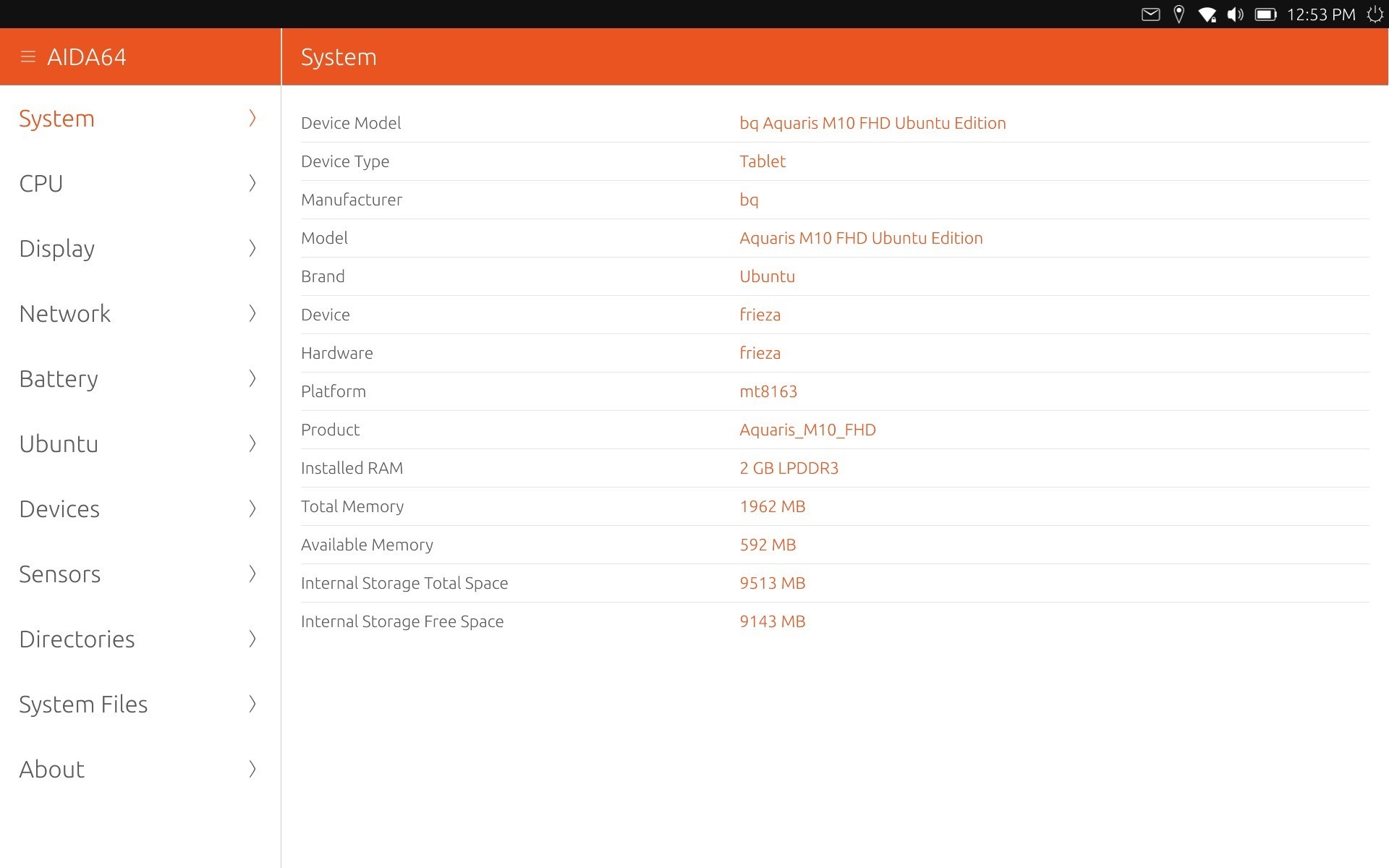This screenshot has height=868, width=1389.
Task: Click the Wi-Fi network indicator icon
Action: (1207, 14)
